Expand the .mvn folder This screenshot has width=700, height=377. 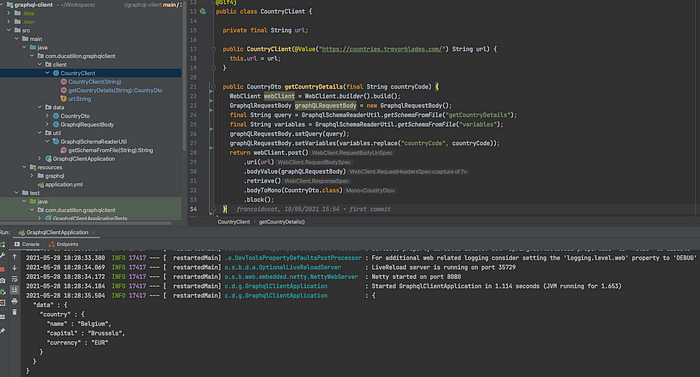8,22
